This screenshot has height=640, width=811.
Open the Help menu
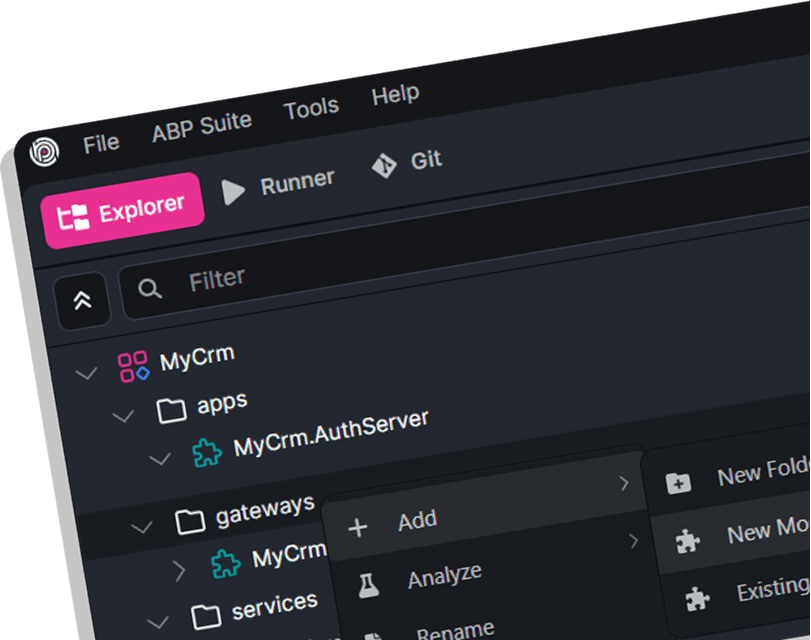[396, 95]
